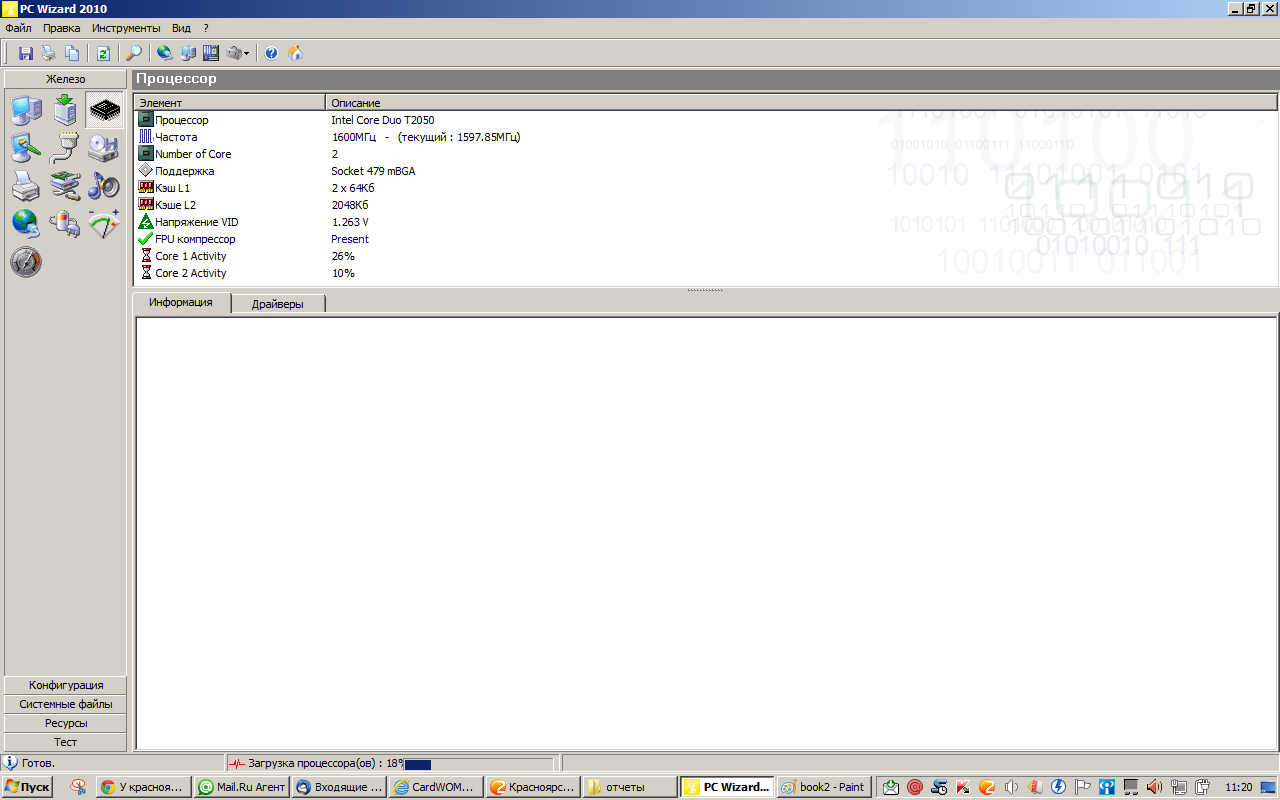Select the Number of Core row
The width and height of the screenshot is (1280, 800).
705,154
